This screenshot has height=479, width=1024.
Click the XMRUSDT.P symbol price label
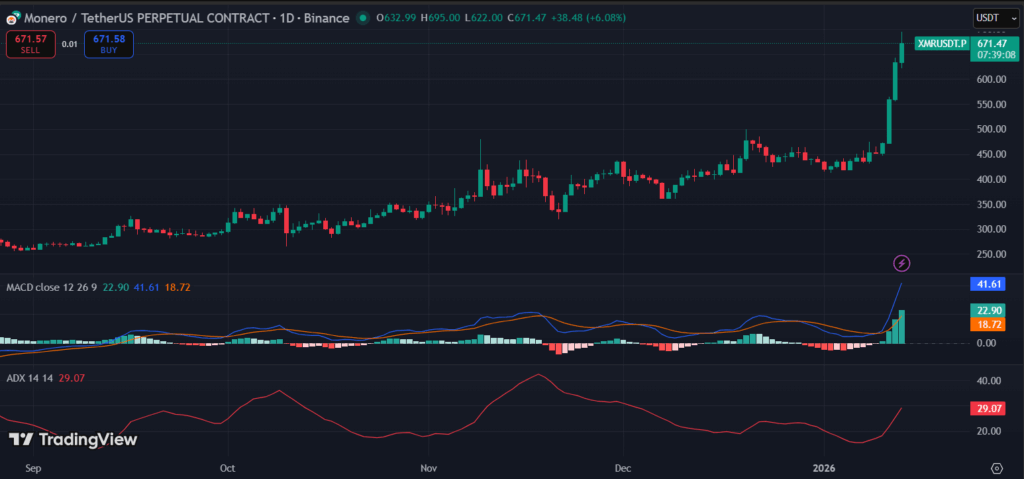[943, 44]
